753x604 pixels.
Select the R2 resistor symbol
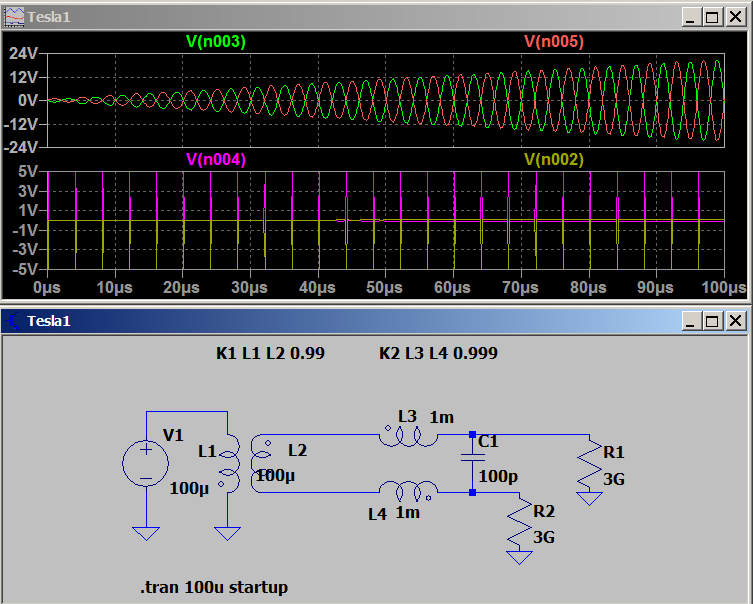point(519,522)
